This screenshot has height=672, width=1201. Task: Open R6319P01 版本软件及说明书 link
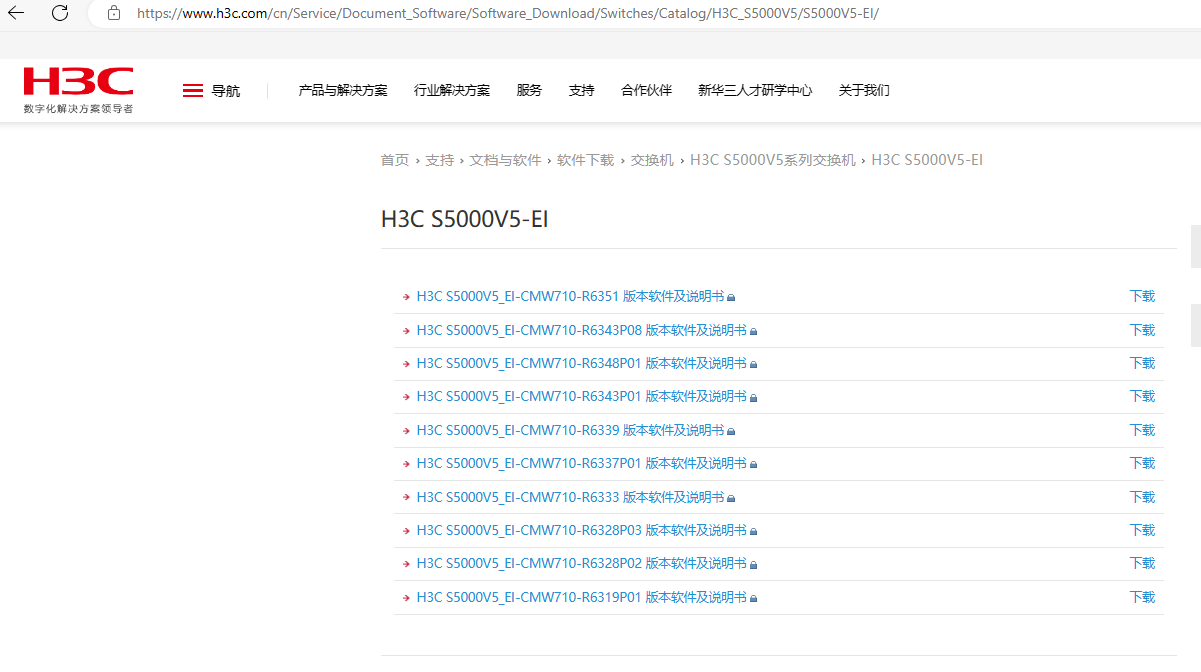[x=581, y=597]
